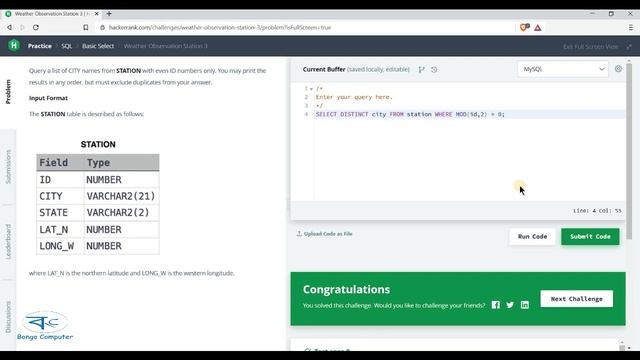640x360 pixels.
Task: Click the 'Enter your query here.' comment line
Action: [x=354, y=97]
